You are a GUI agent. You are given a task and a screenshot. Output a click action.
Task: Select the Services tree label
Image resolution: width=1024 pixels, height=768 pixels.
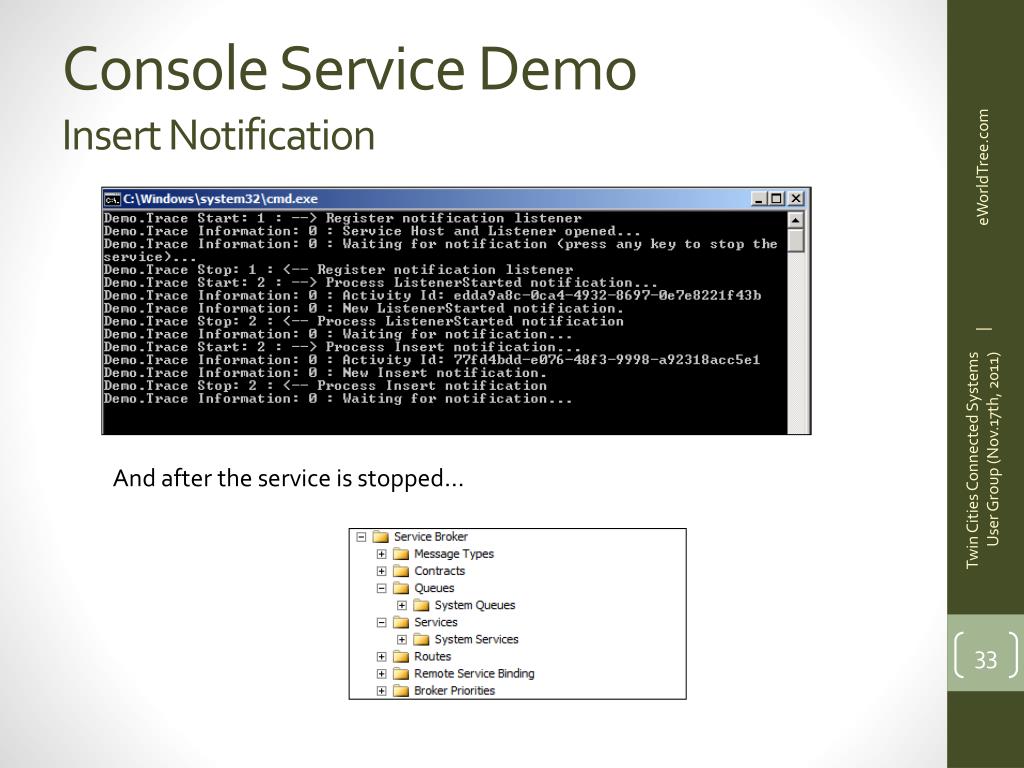[x=436, y=622]
